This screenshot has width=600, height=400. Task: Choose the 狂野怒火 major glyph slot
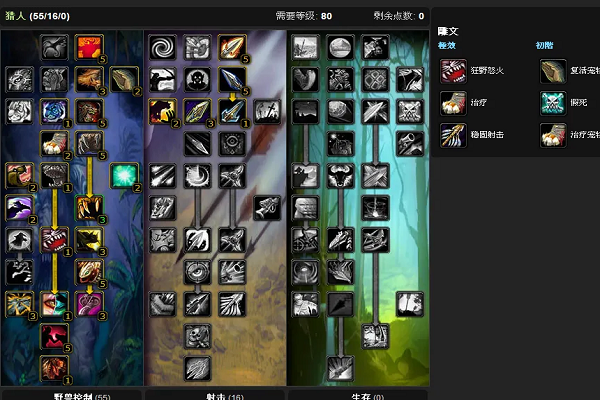coord(453,71)
